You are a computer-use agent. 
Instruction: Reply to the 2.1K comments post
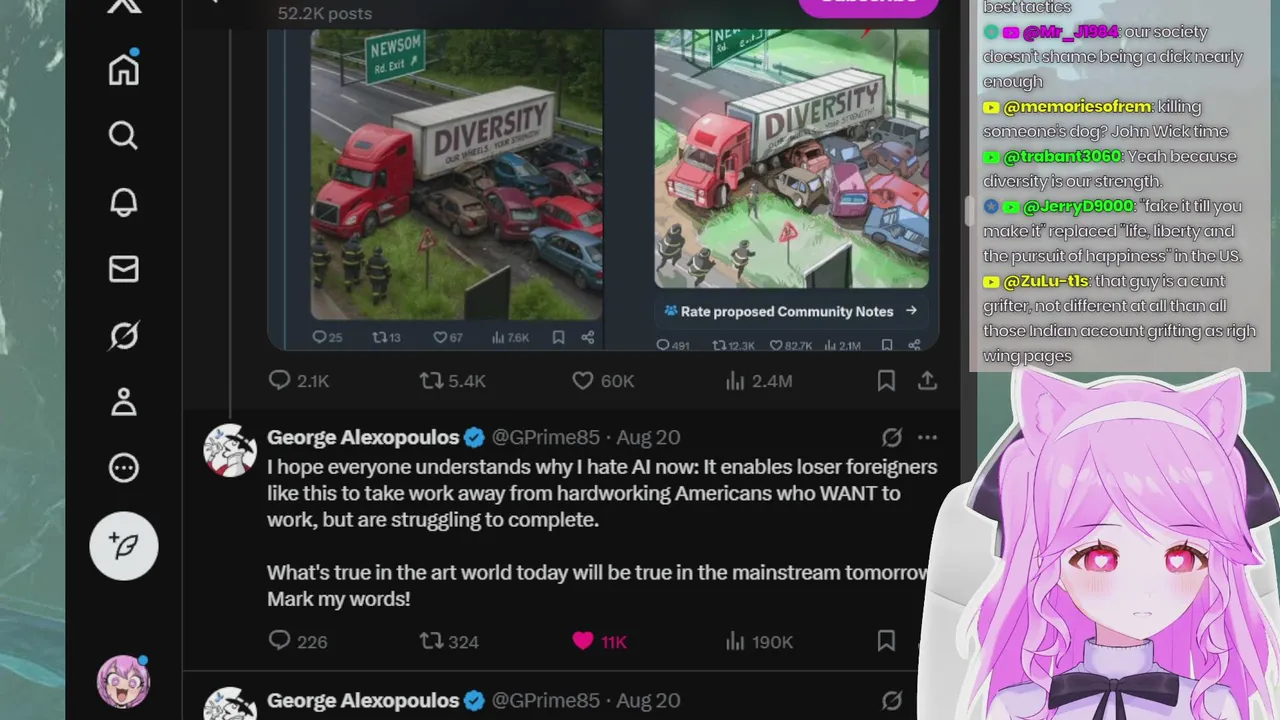point(299,381)
